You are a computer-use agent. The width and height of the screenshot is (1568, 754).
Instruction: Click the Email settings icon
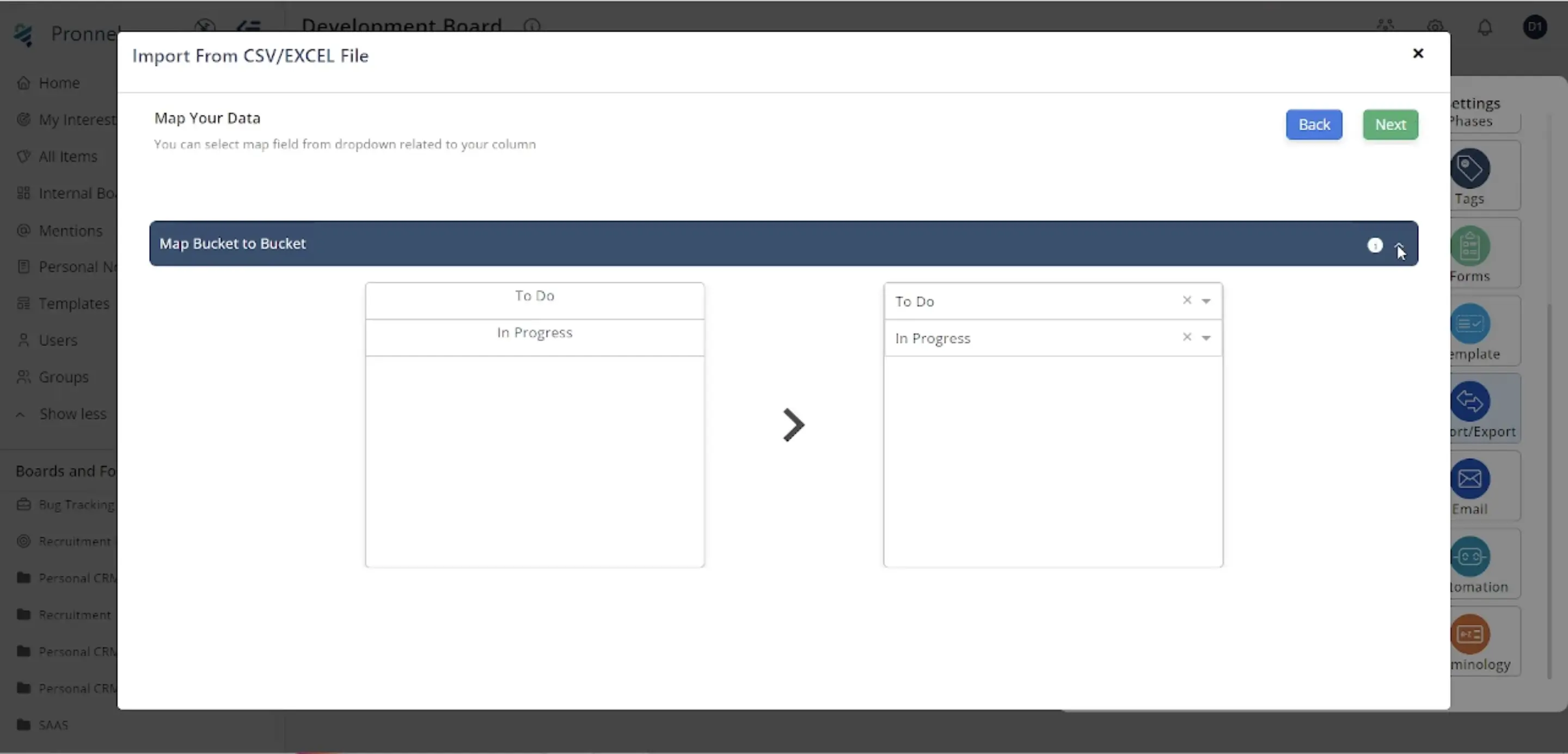pos(1470,479)
